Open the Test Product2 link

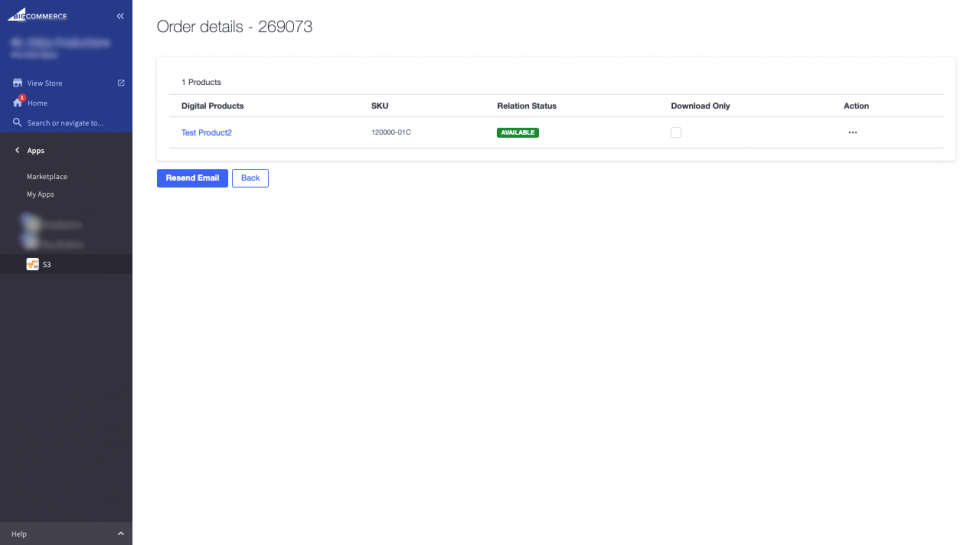206,132
